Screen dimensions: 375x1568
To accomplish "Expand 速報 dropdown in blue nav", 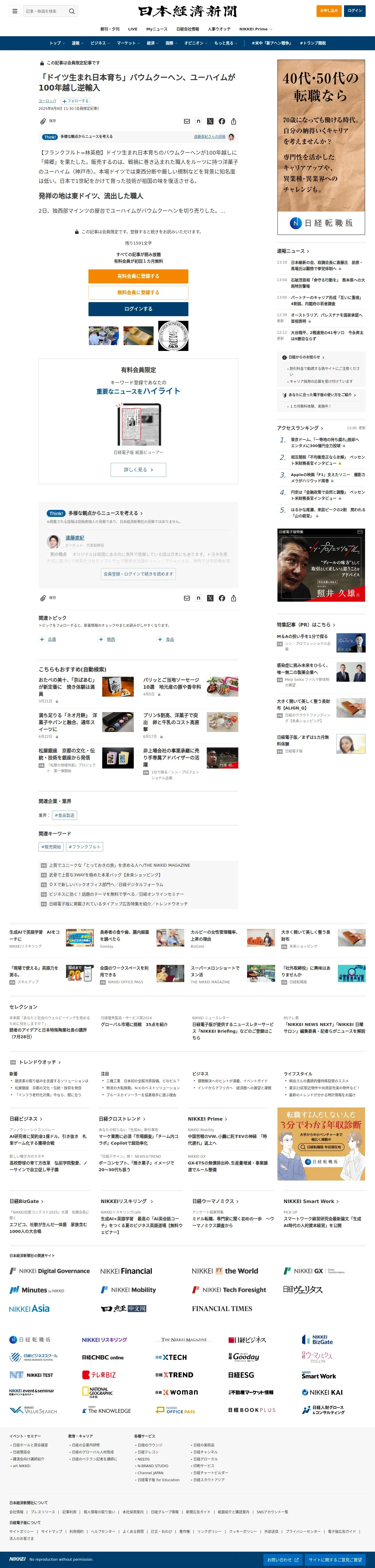I will 77,43.
